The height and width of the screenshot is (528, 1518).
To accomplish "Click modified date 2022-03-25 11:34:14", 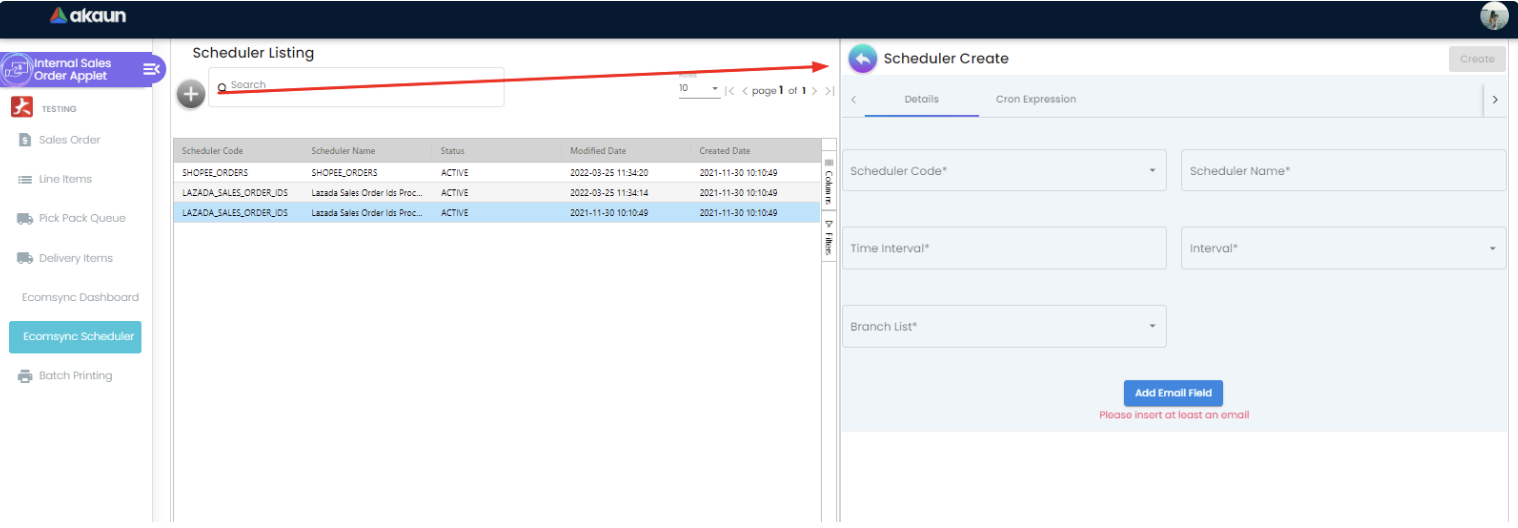I will pos(609,193).
